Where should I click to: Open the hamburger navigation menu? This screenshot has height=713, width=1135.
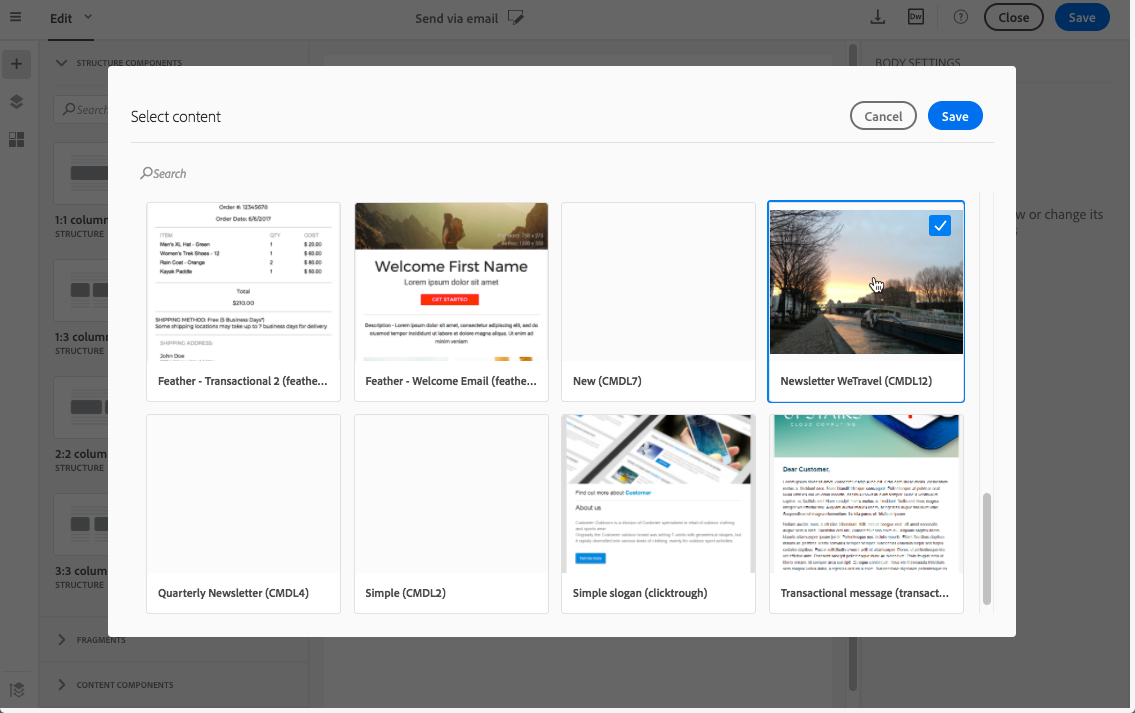pos(15,17)
